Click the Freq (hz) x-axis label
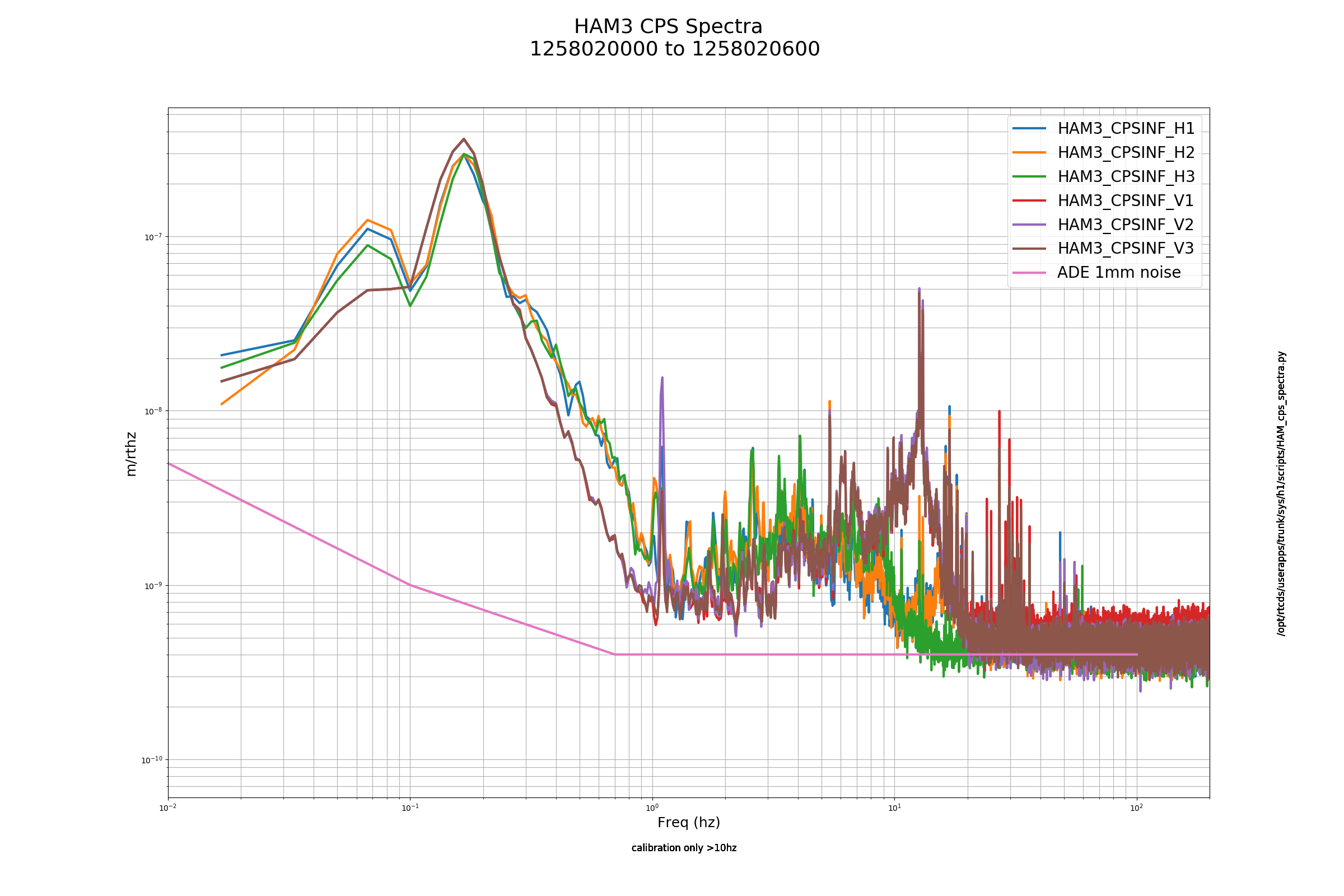 pos(689,823)
